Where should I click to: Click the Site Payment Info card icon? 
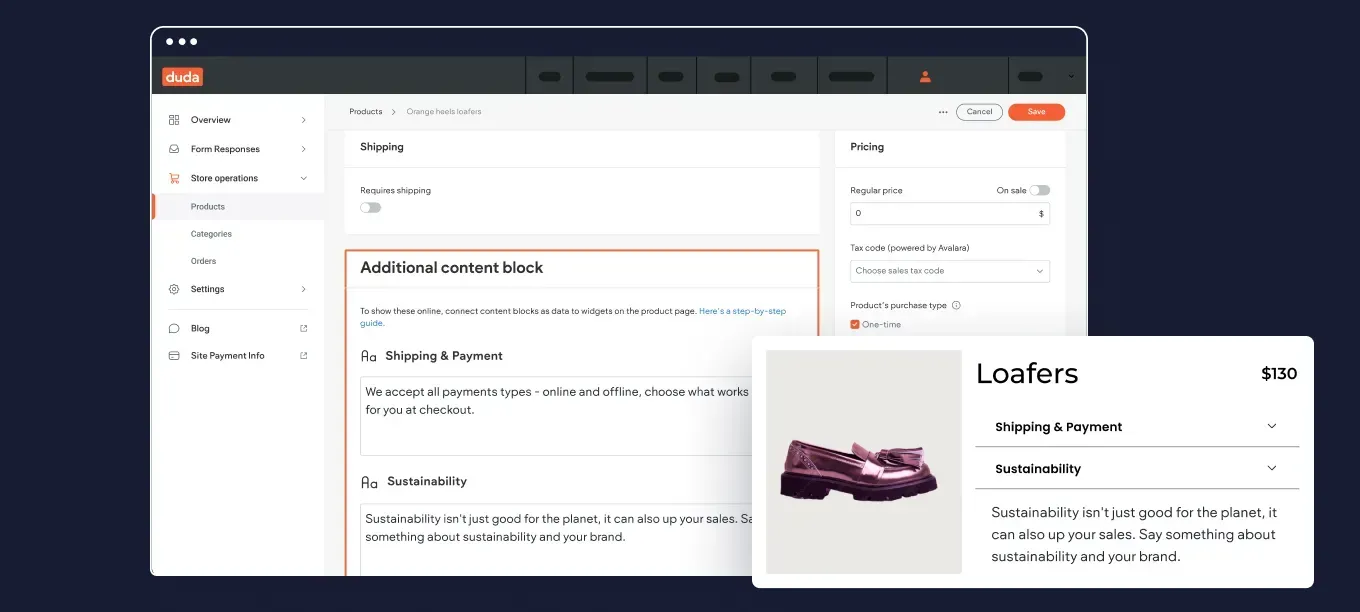(x=174, y=356)
